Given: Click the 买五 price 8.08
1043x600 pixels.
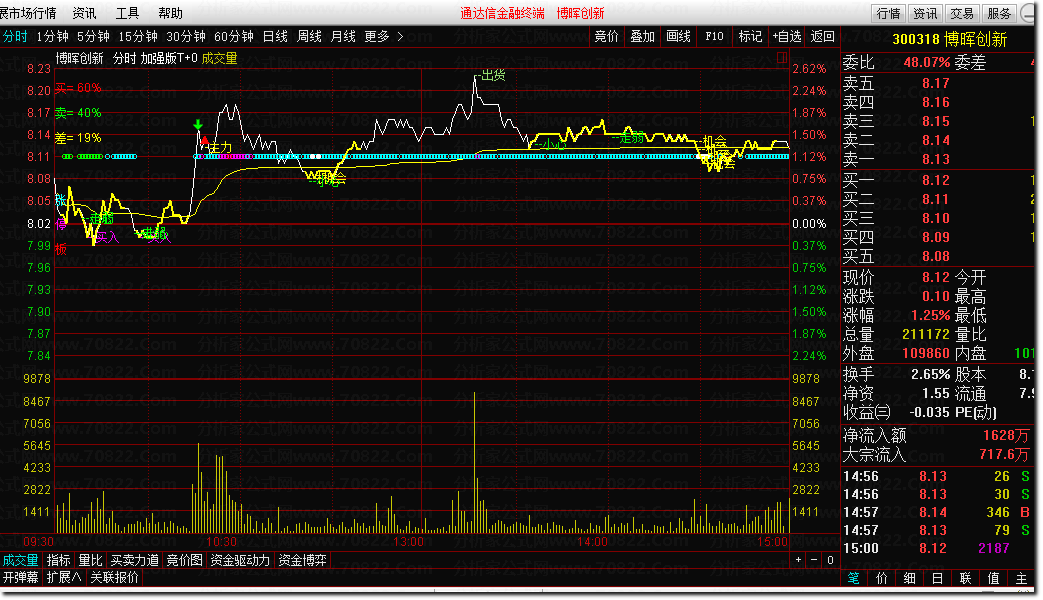Looking at the screenshot, I should (936, 256).
